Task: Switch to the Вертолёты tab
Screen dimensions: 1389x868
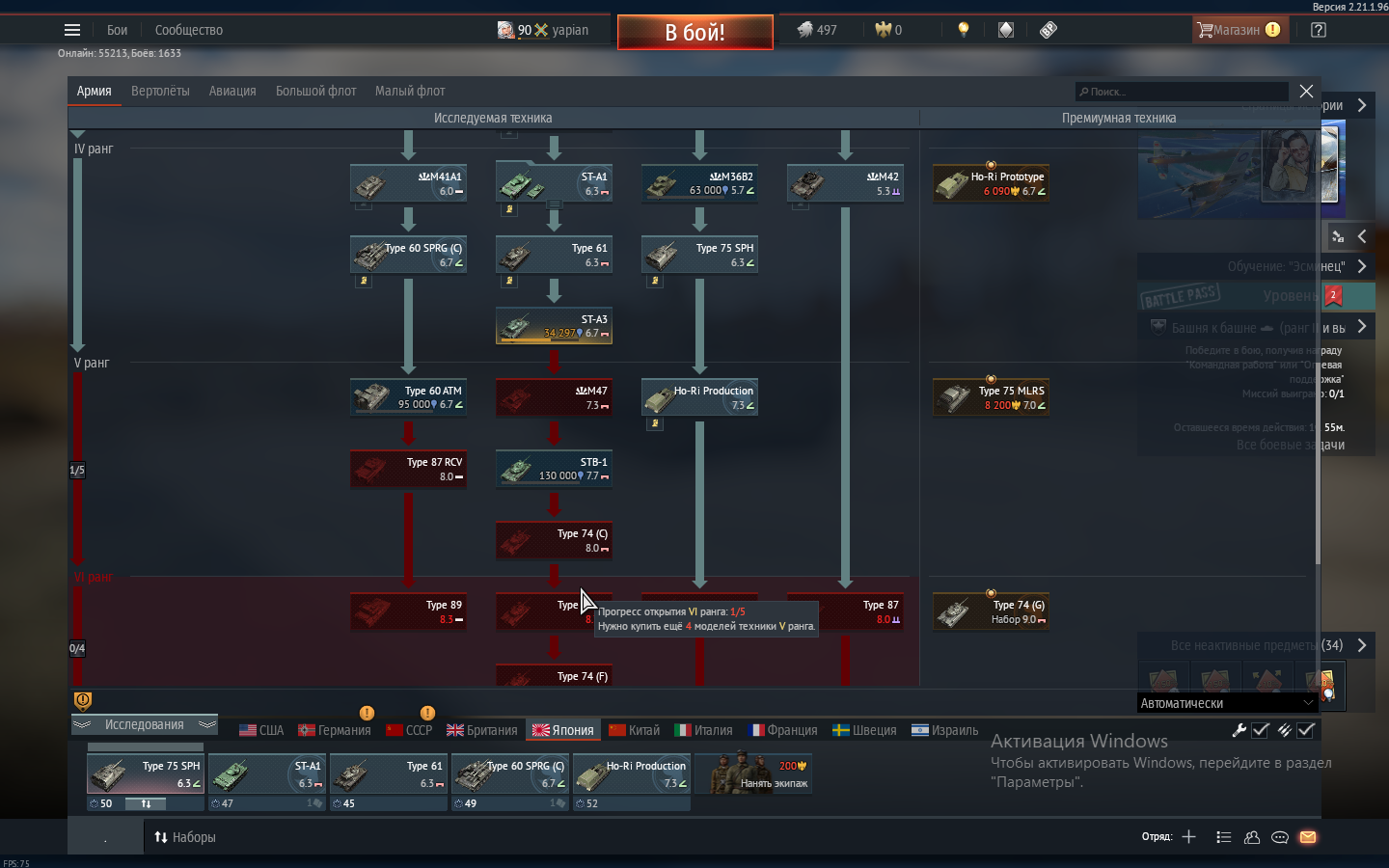Action: tap(160, 91)
